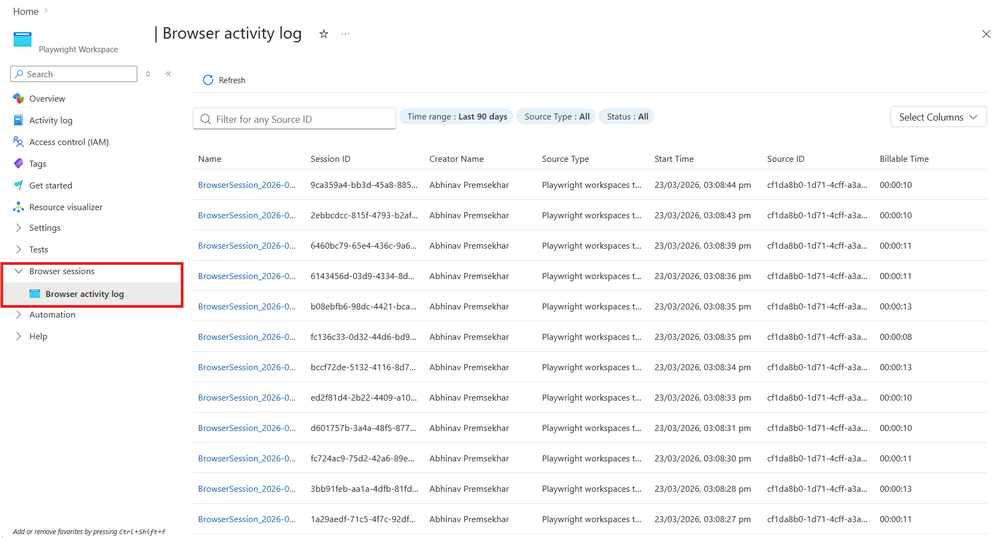
Task: Focus the Filter for any Source ID field
Action: [x=294, y=119]
